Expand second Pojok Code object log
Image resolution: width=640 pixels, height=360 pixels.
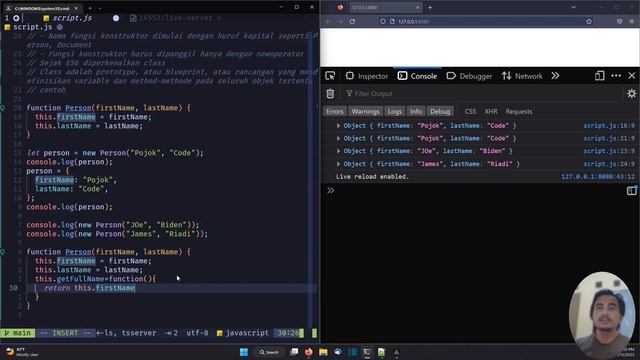coord(338,138)
